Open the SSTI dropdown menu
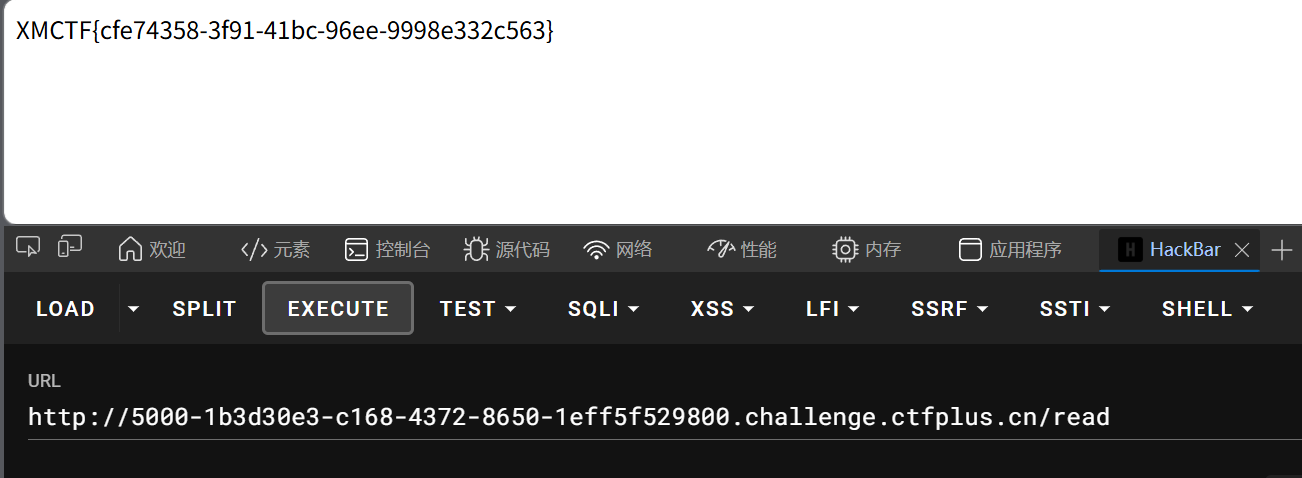 pos(1075,309)
